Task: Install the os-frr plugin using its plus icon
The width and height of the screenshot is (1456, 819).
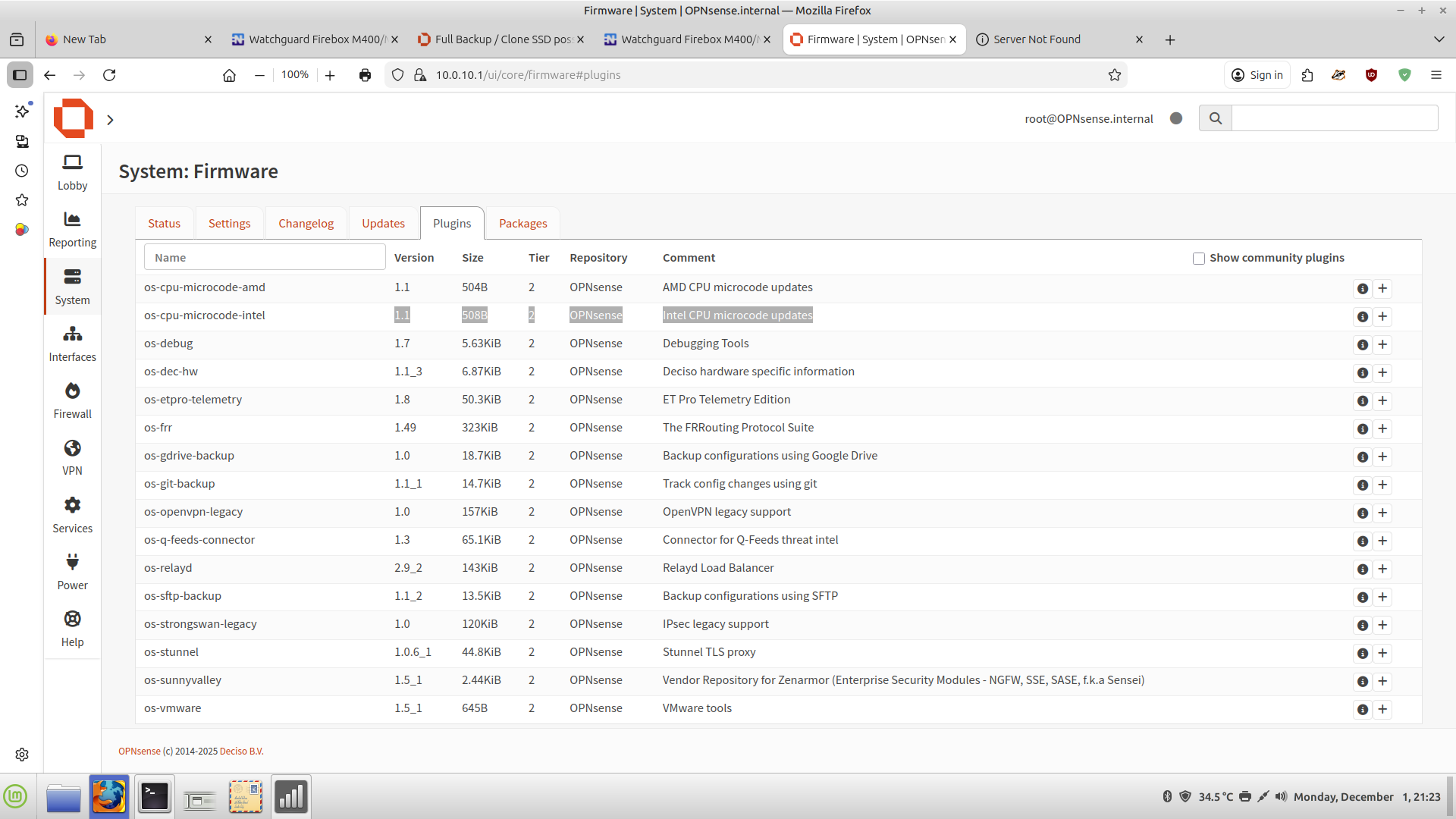Action: pos(1382,428)
